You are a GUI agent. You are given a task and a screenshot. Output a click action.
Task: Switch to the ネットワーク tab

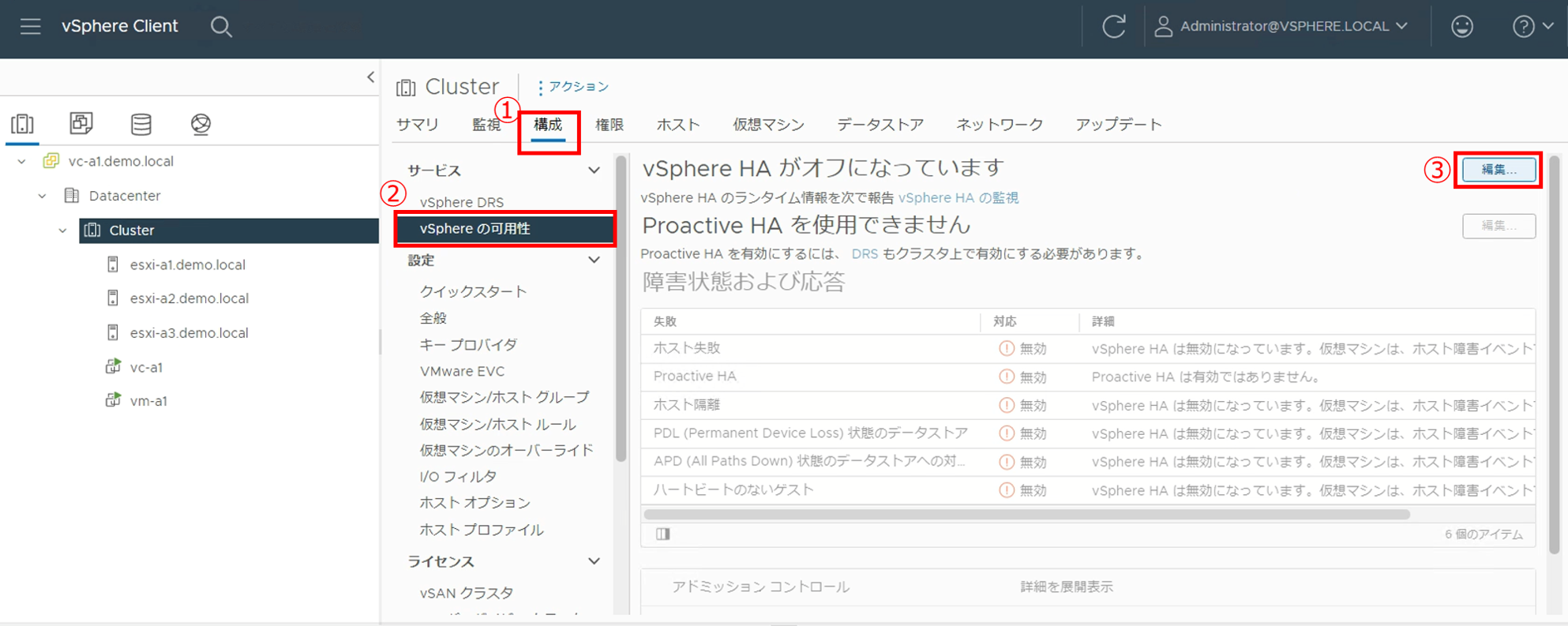coord(1000,125)
